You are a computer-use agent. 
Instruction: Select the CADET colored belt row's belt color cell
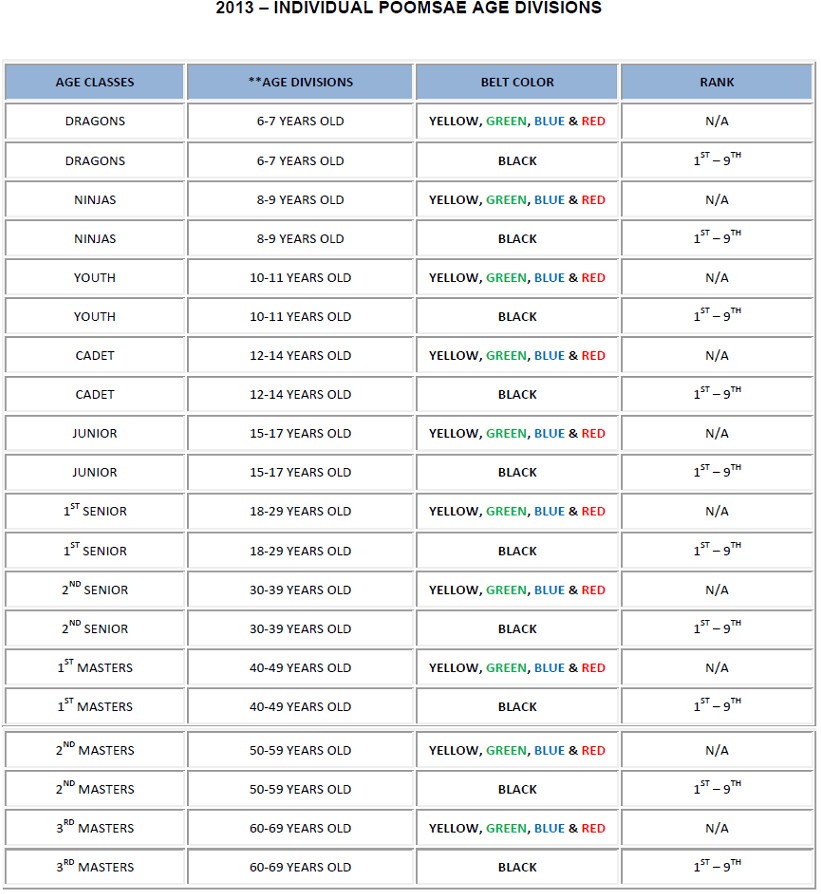[517, 355]
